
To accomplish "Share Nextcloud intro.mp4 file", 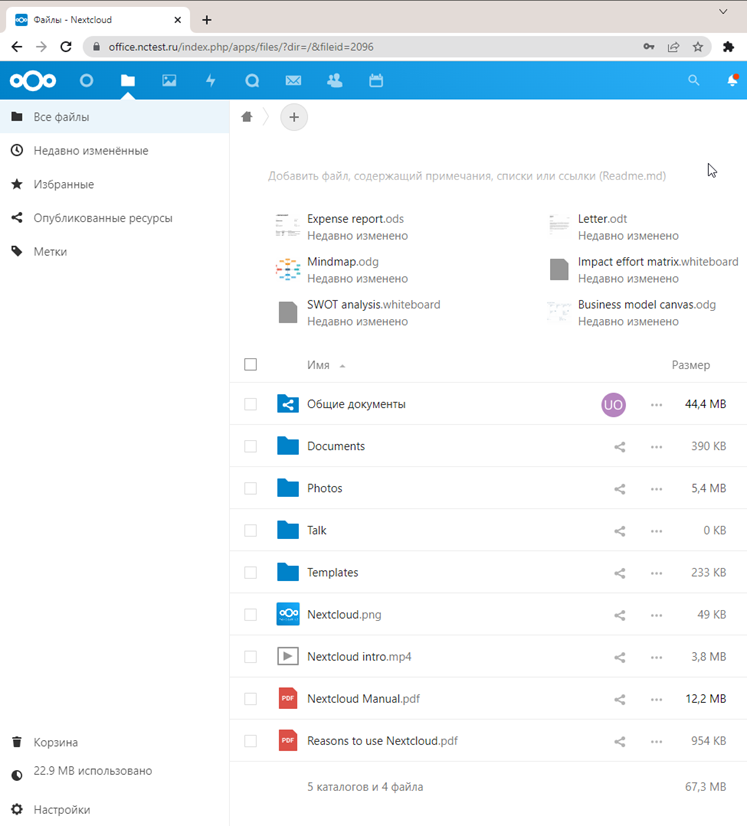I will tap(620, 657).
